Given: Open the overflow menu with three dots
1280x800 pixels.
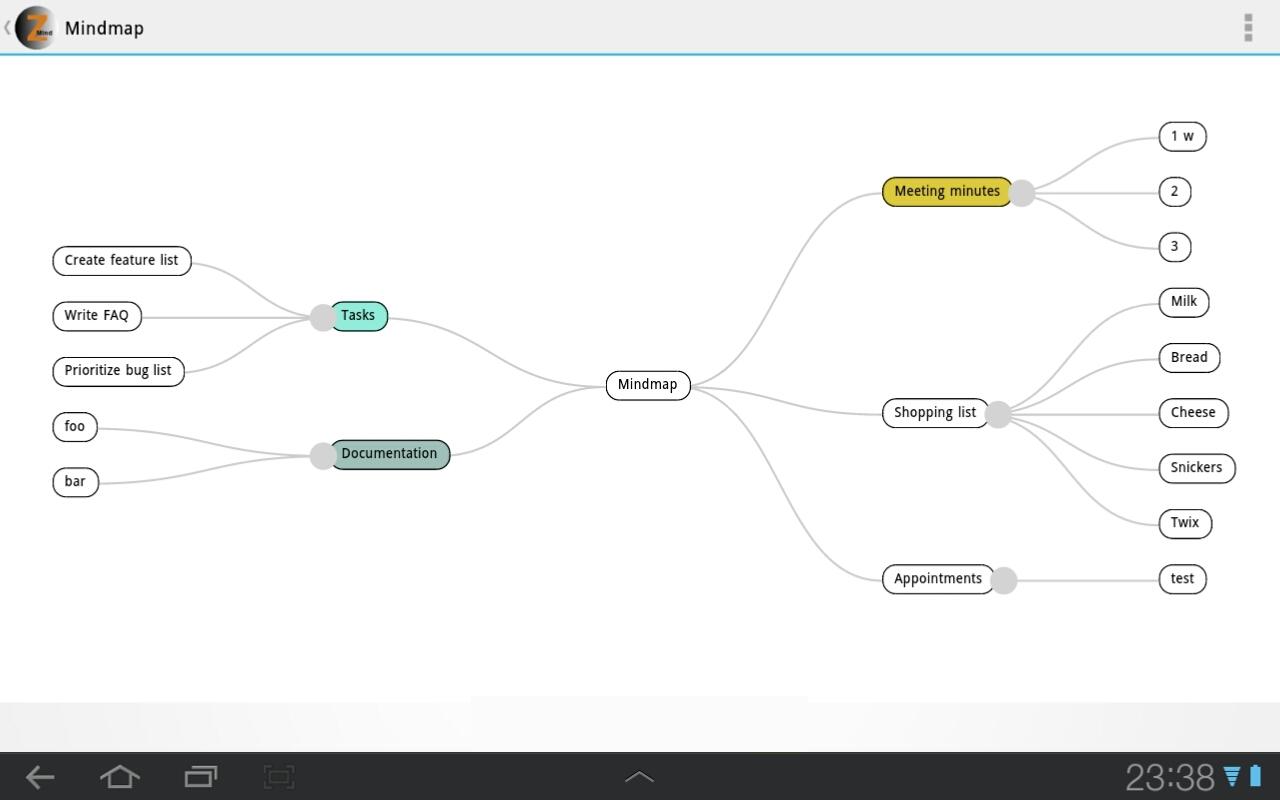Looking at the screenshot, I should click(1248, 27).
